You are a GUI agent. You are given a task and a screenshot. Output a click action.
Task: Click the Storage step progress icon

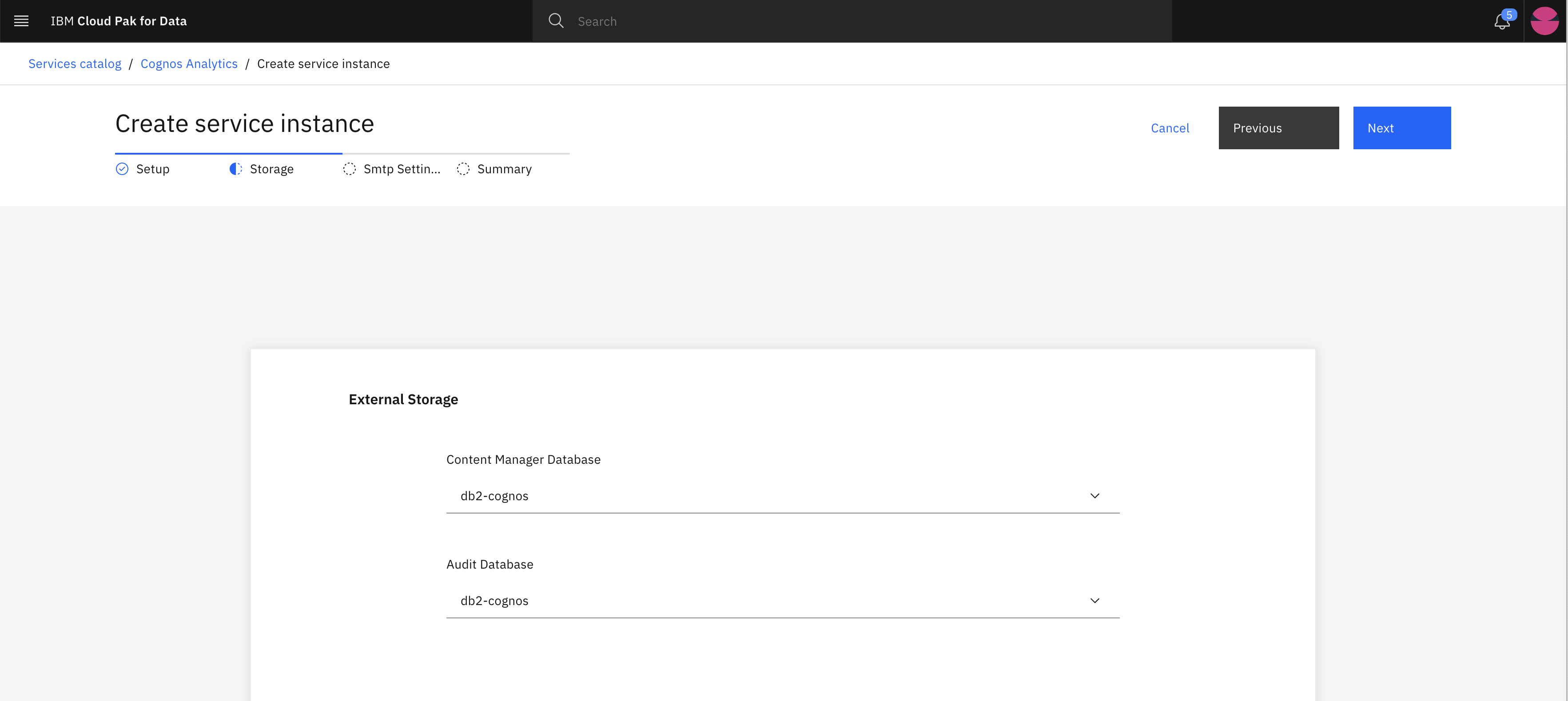(235, 169)
